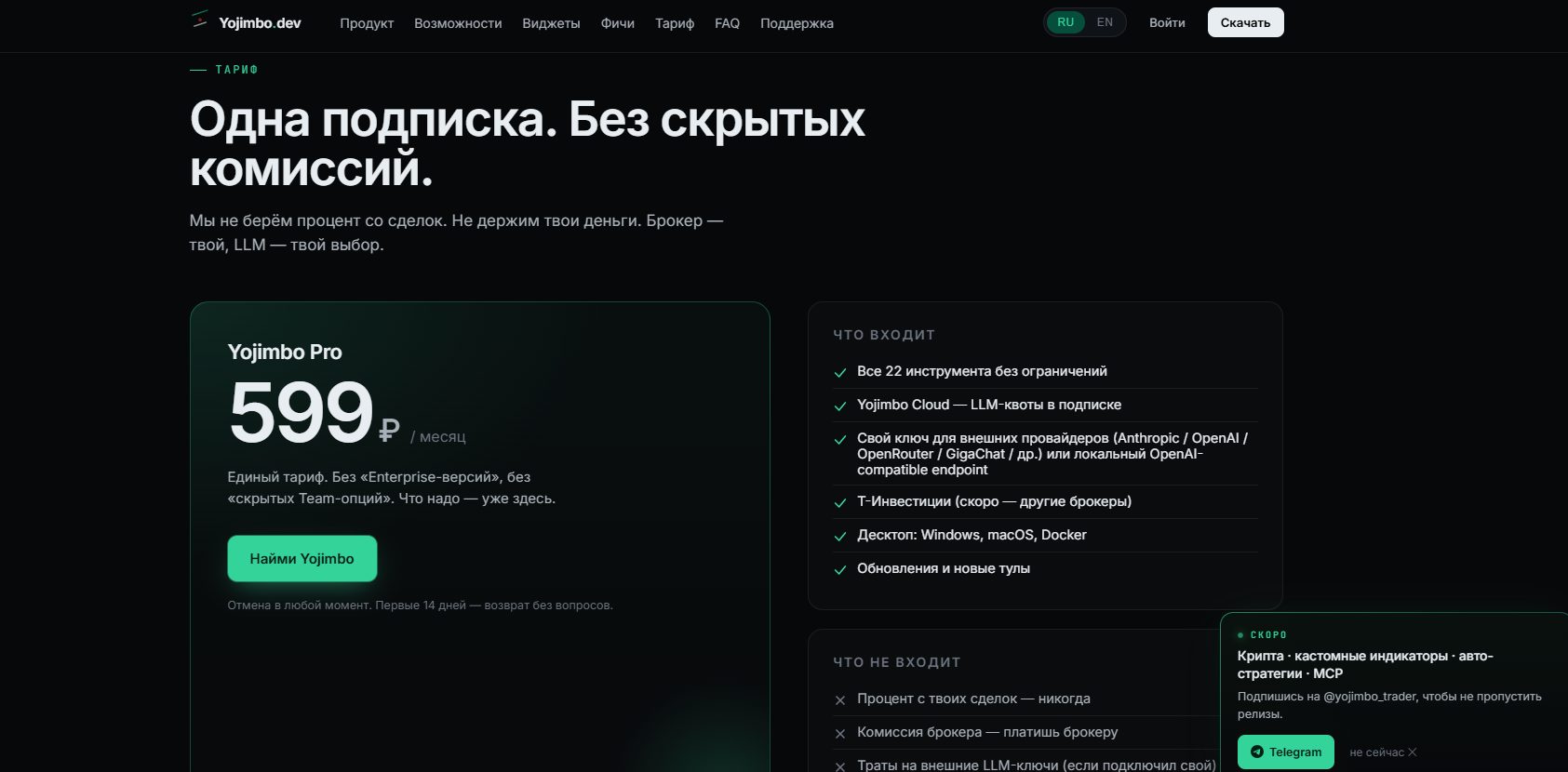Viewport: 1568px width, 772px height.
Task: Click the headline Одна подписка. Без скрытых комиссий
Action: click(x=527, y=144)
